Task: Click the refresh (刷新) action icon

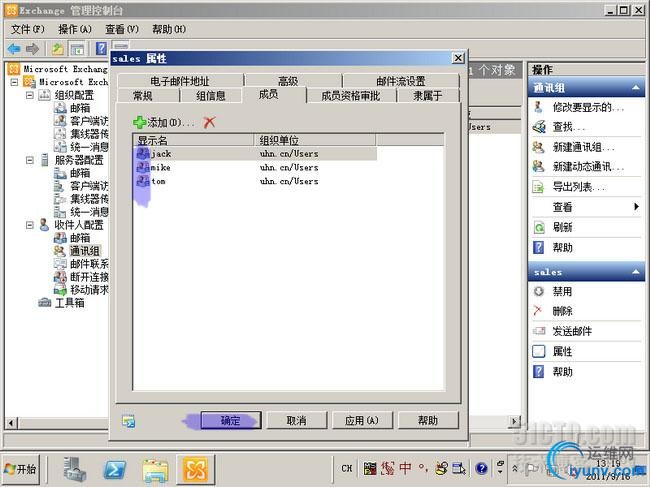Action: click(x=538, y=228)
